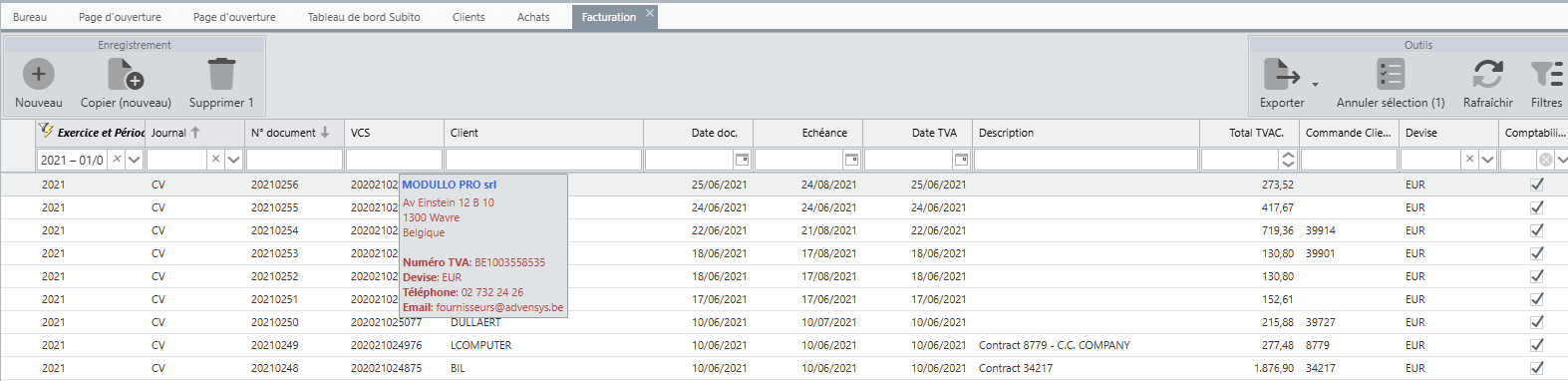Click document number 20210253
The width and height of the screenshot is (1568, 381).
pyautogui.click(x=274, y=253)
